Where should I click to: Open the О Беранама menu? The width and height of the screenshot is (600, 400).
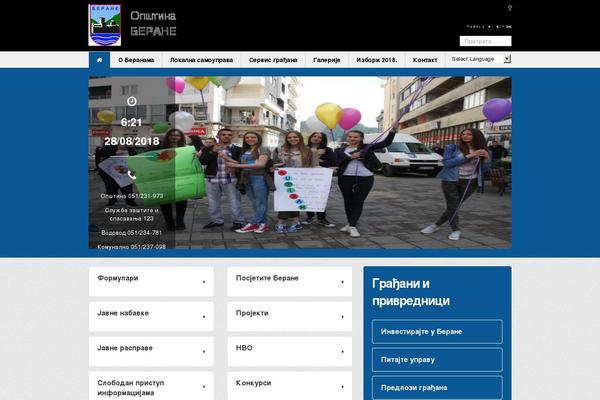[136, 60]
